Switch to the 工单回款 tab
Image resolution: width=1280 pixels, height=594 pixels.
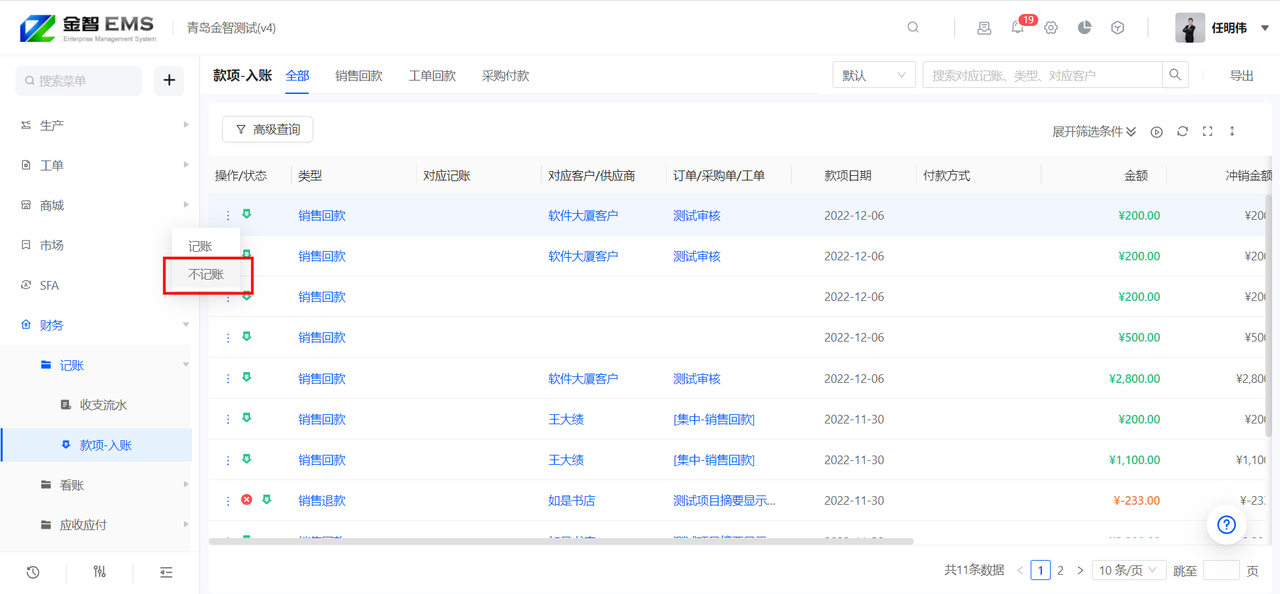tap(432, 76)
